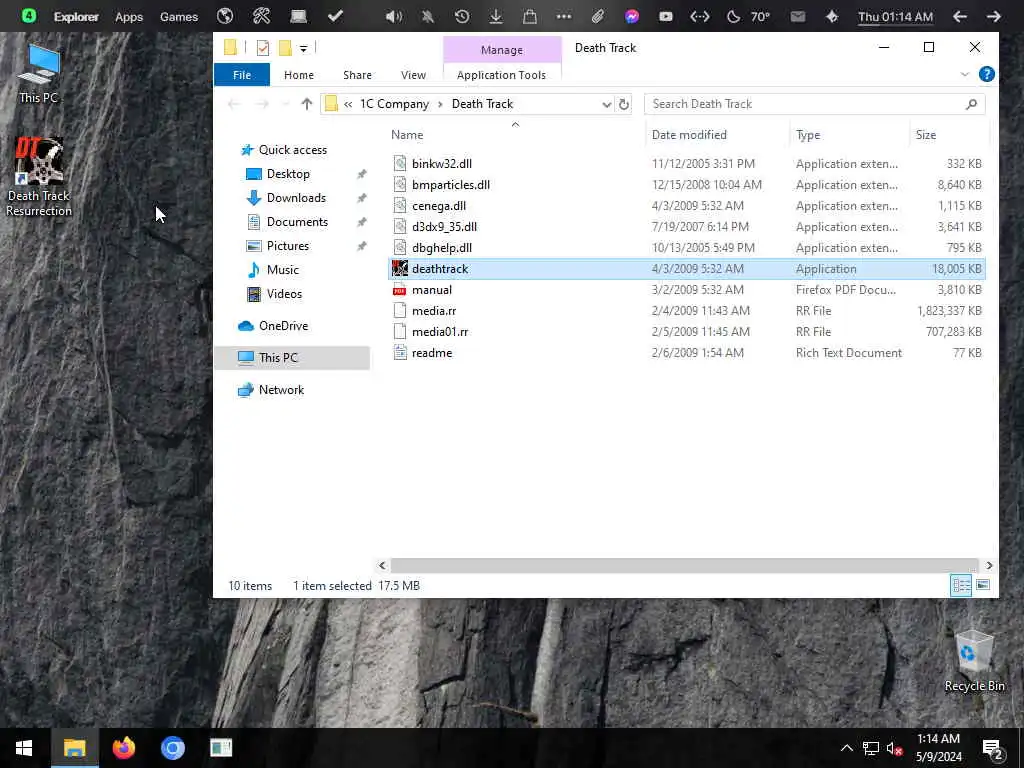Open the tools icon in top bar

pos(261,16)
